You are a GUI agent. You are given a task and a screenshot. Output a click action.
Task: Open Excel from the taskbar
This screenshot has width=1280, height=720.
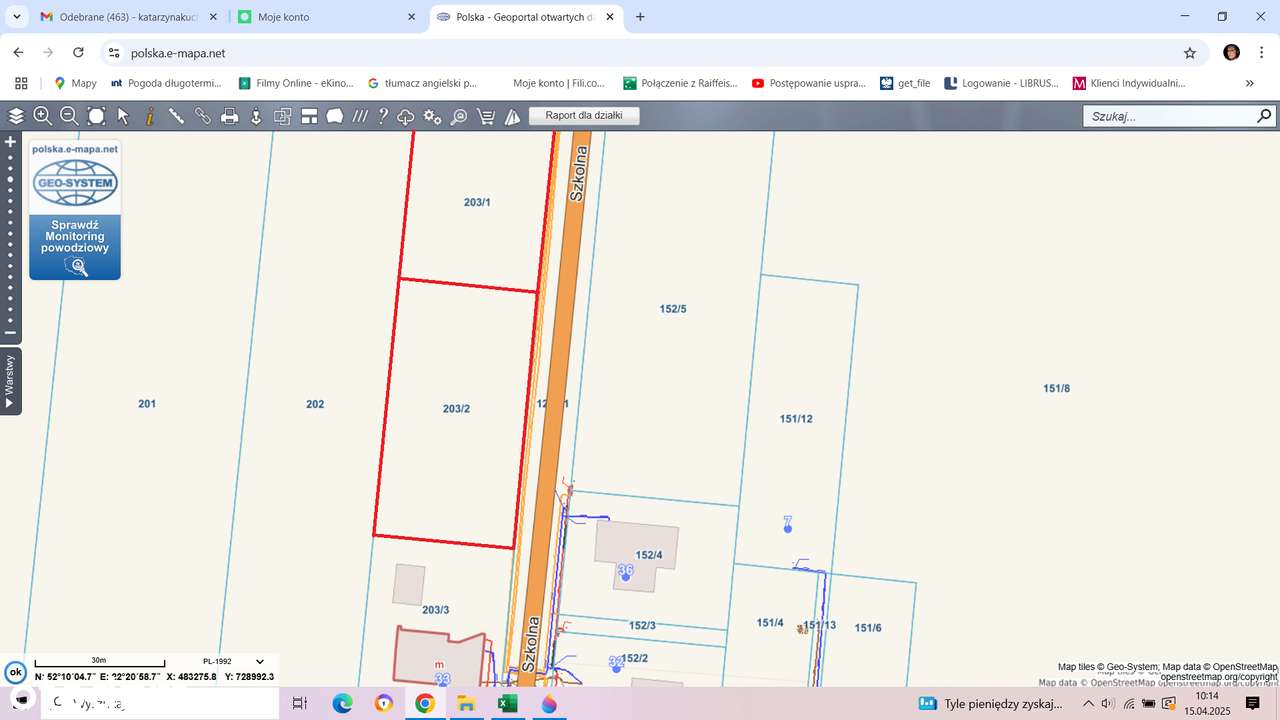507,703
